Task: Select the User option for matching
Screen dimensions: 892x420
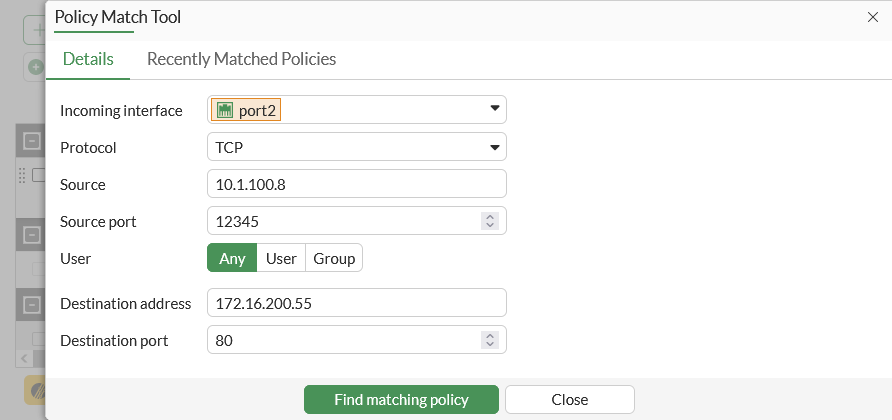Action: tap(281, 258)
